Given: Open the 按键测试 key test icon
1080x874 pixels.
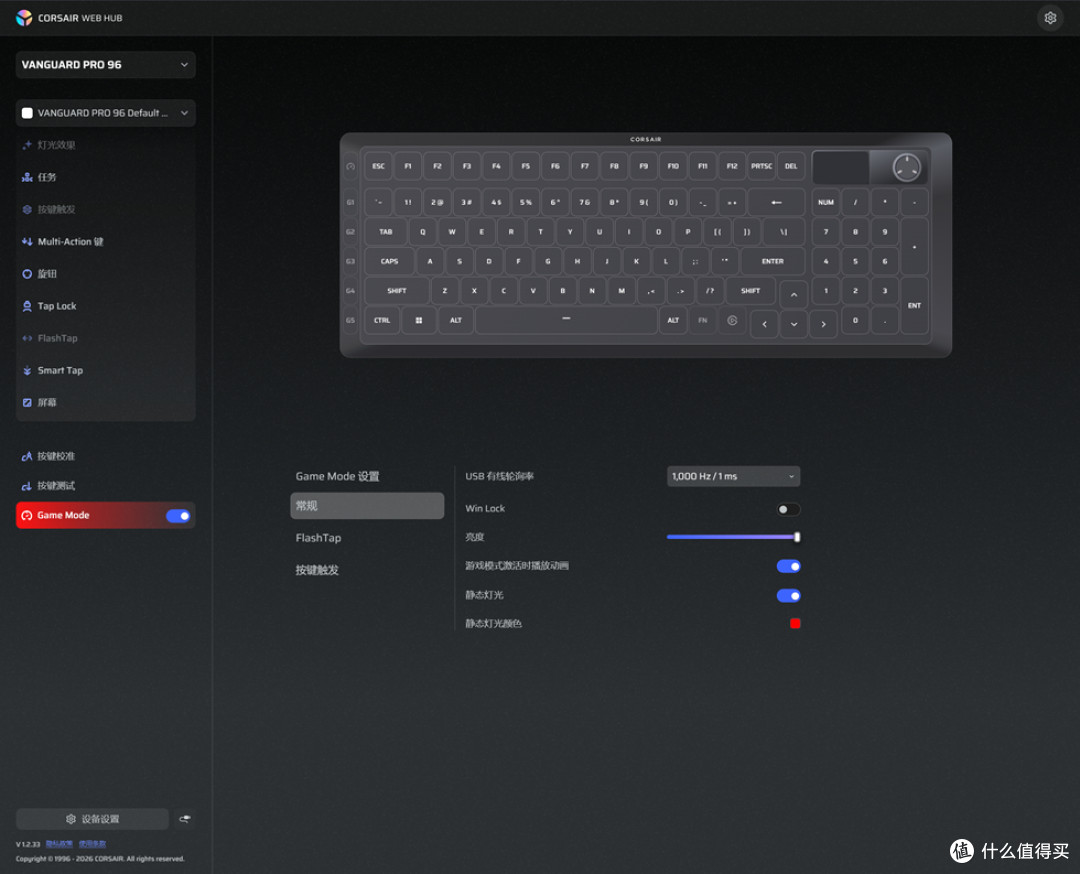Looking at the screenshot, I should pyautogui.click(x=27, y=486).
